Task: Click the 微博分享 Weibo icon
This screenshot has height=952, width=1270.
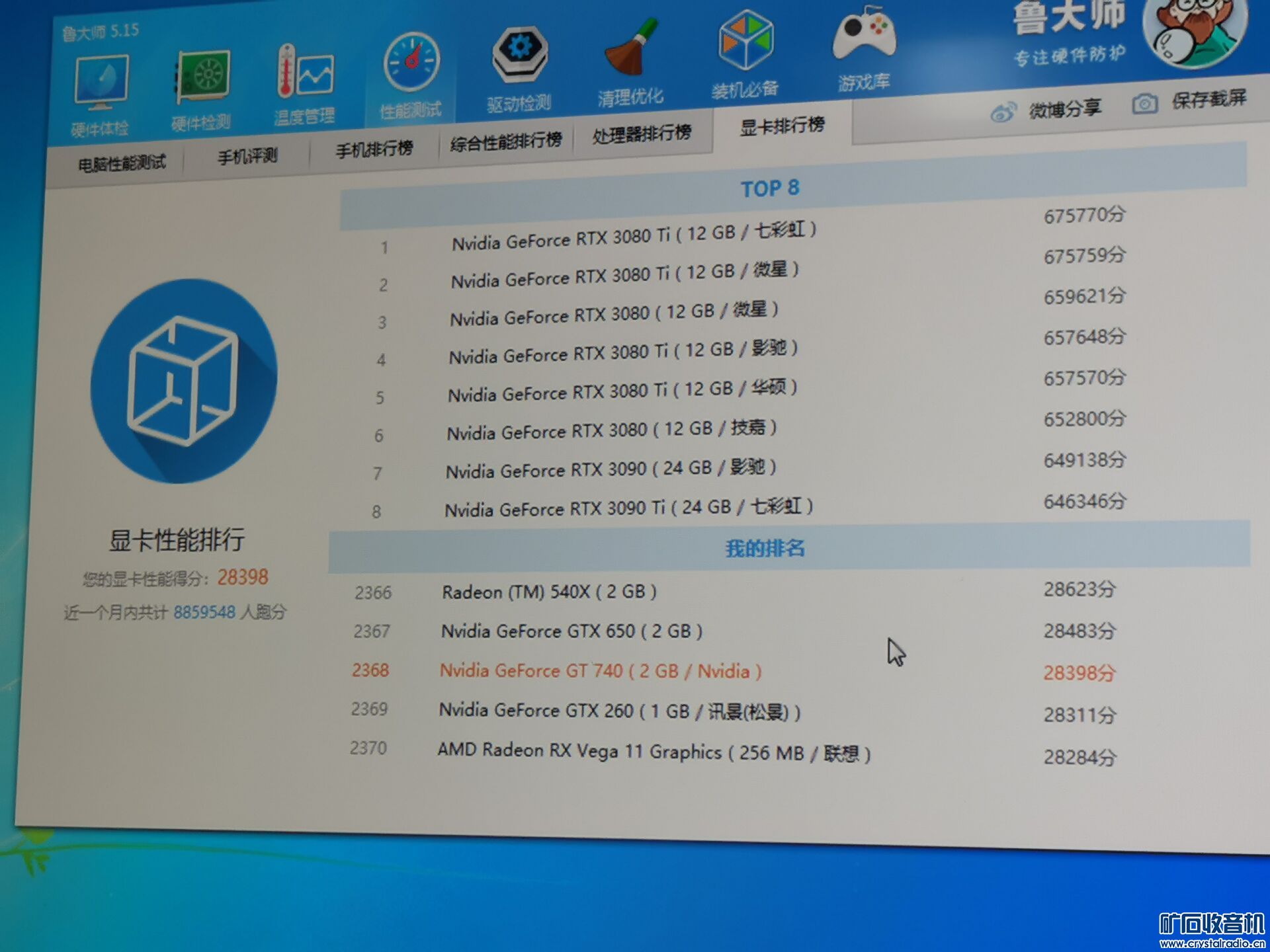Action: [1003, 112]
